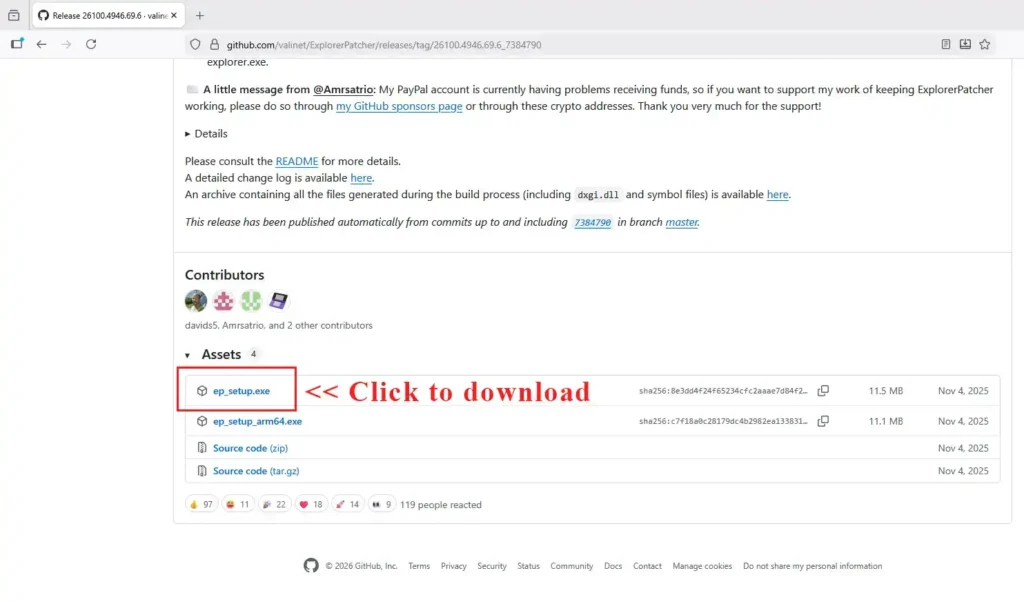Image resolution: width=1024 pixels, height=602 pixels.
Task: Download ep_setup.exe
Action: pos(241,391)
